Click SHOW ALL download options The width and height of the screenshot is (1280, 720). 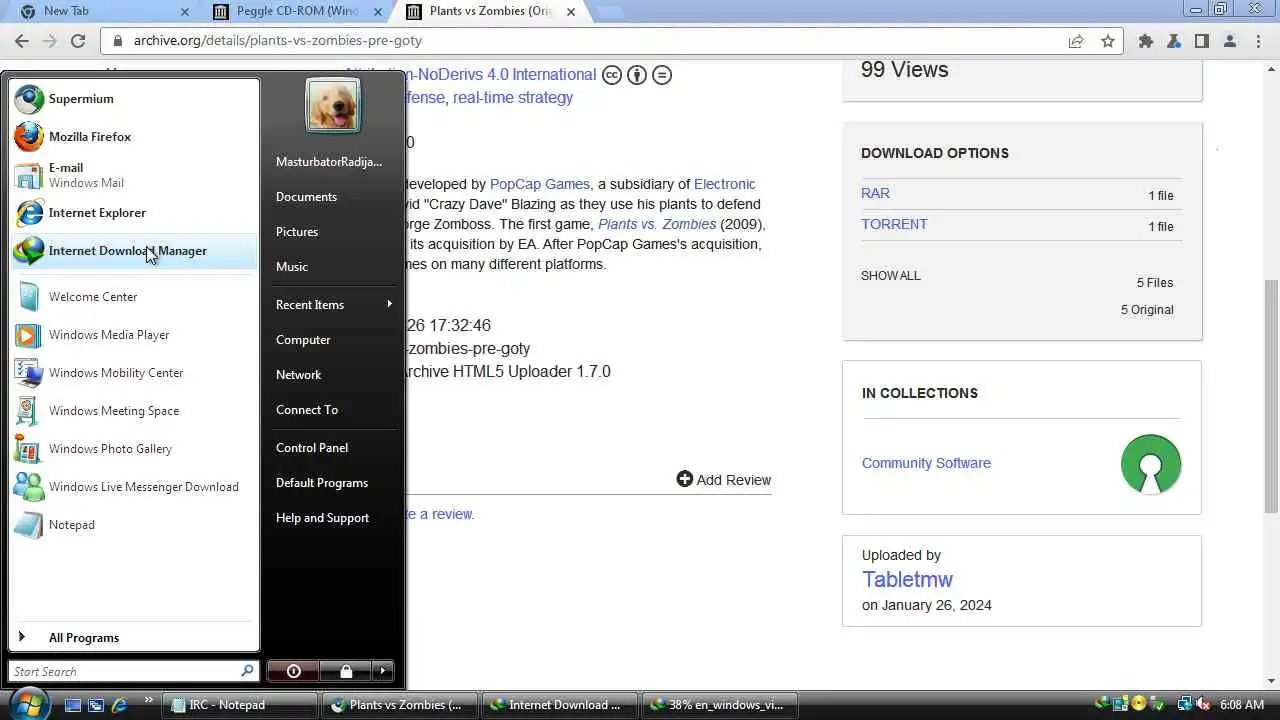click(x=890, y=276)
